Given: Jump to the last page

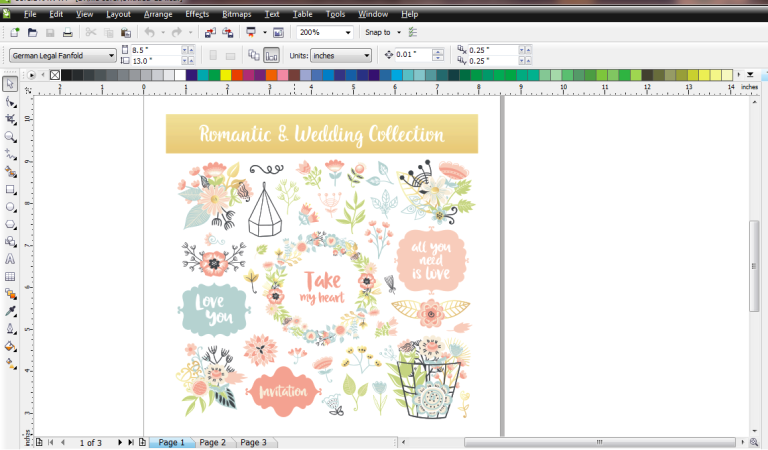Looking at the screenshot, I should click(x=131, y=442).
